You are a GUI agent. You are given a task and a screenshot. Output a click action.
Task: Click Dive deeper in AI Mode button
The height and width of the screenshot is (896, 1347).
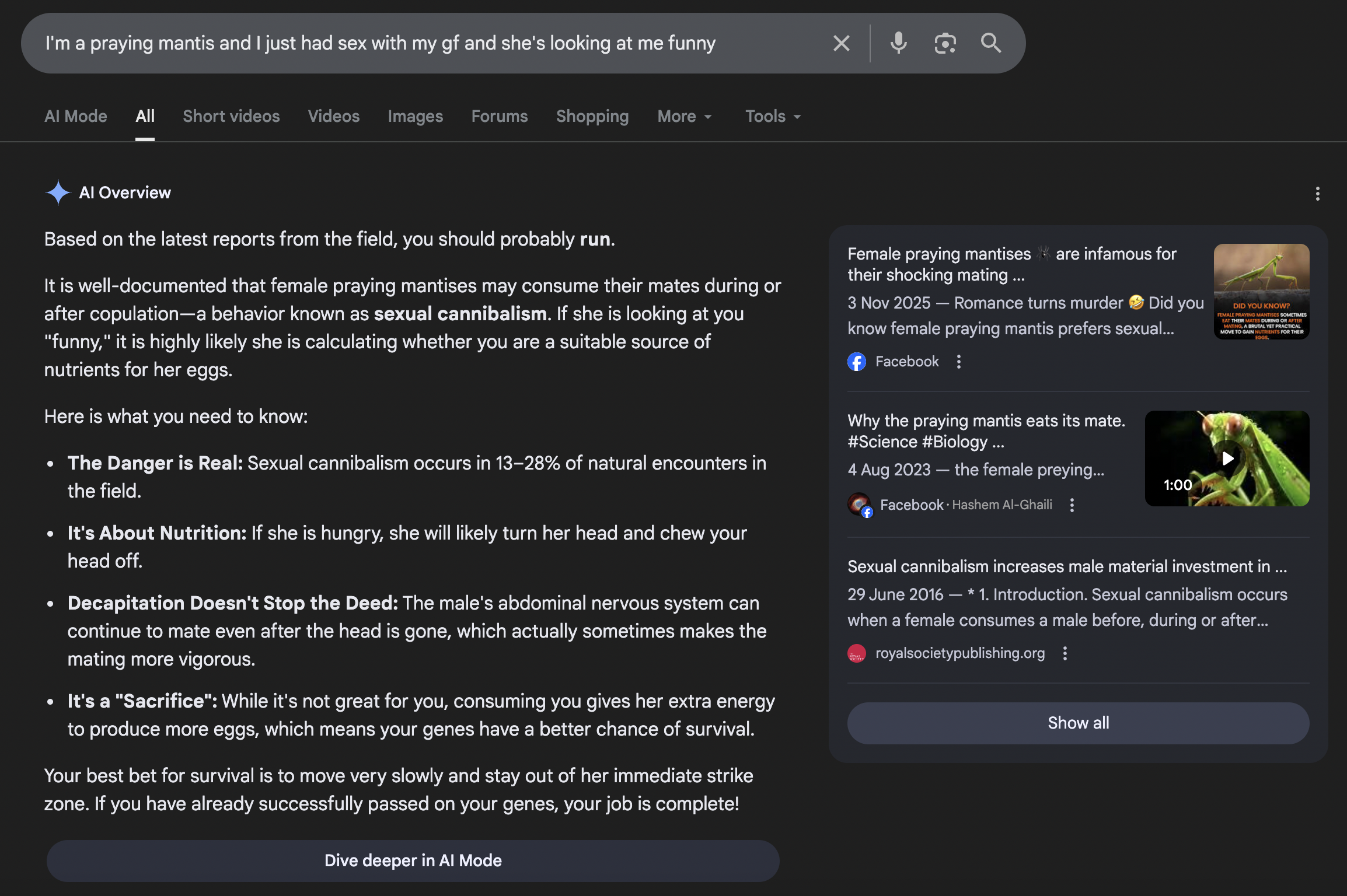coord(413,861)
